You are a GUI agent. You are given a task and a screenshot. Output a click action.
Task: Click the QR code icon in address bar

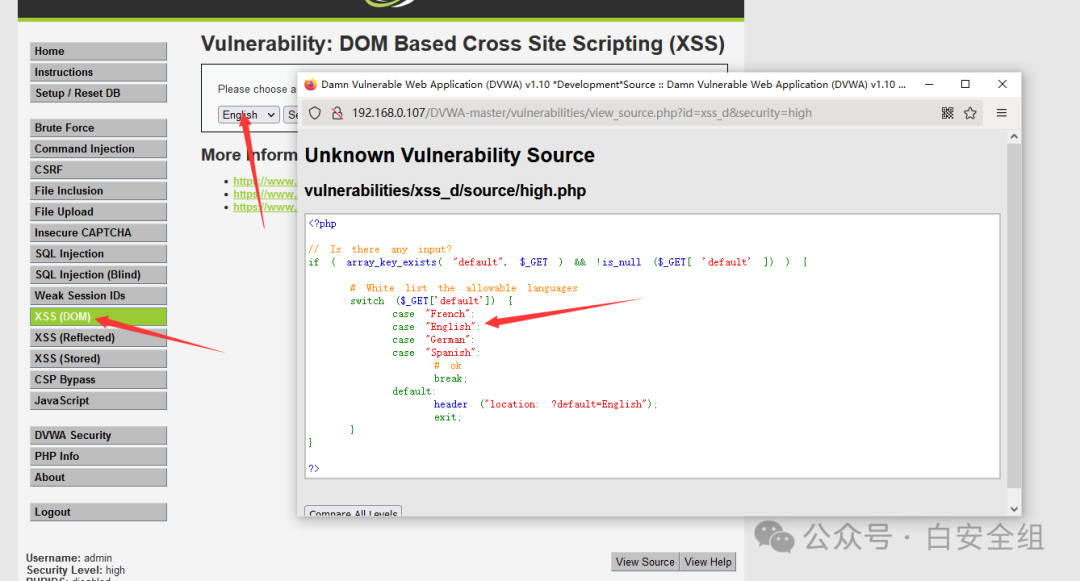point(948,113)
